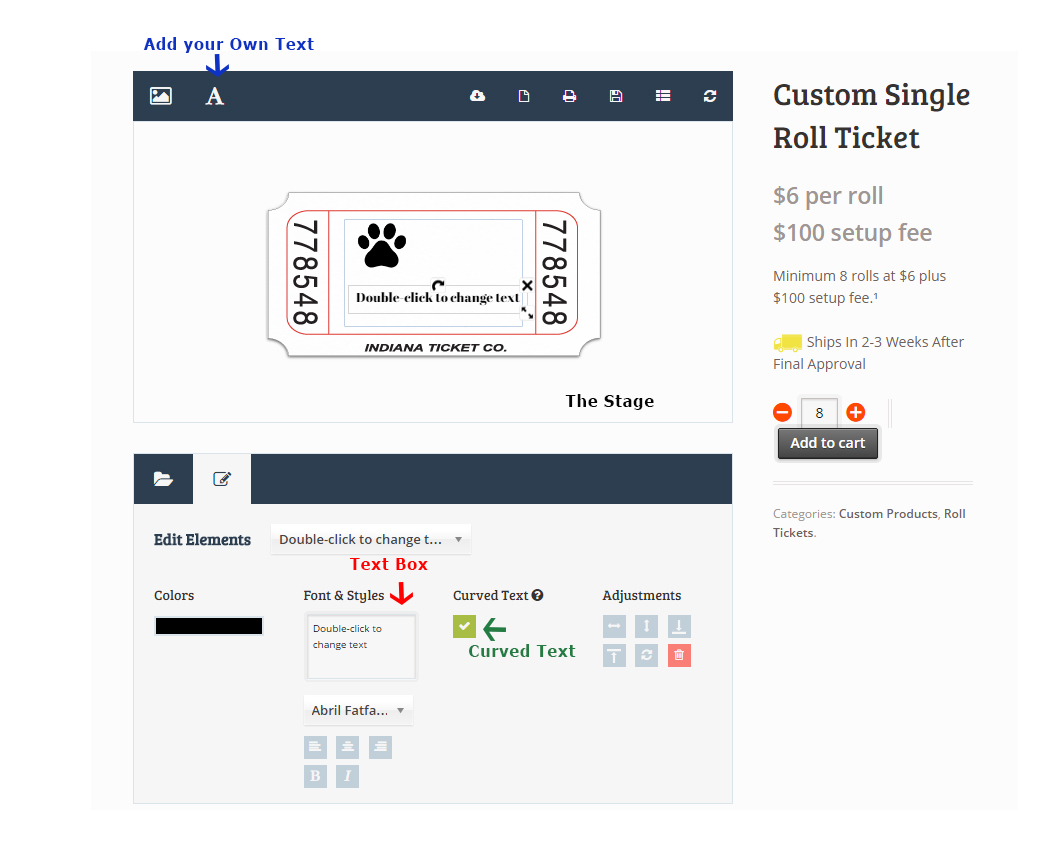Toggle bold text style
Image resolution: width=1048 pixels, height=864 pixels.
[x=315, y=776]
